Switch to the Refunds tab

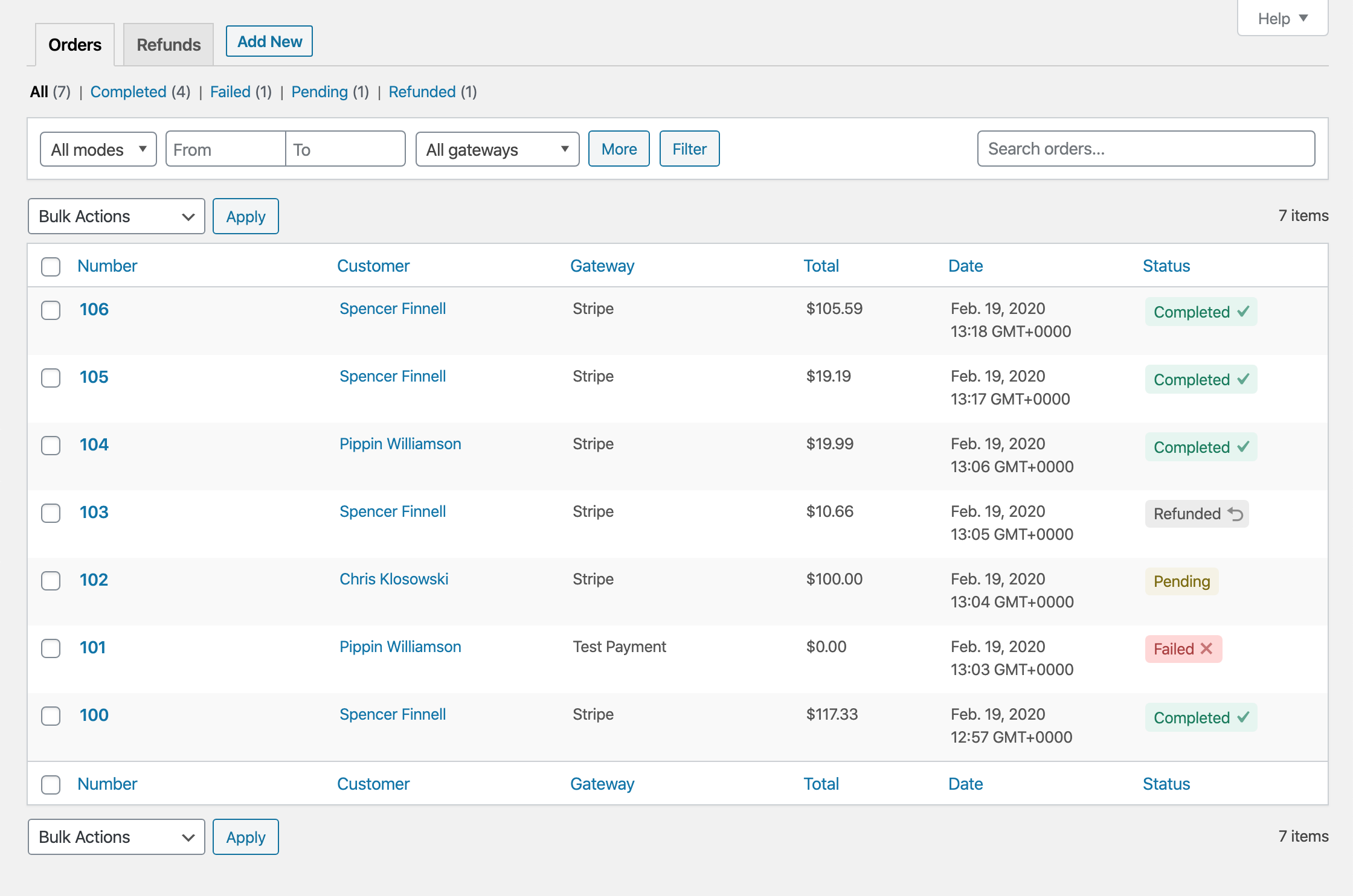click(169, 45)
